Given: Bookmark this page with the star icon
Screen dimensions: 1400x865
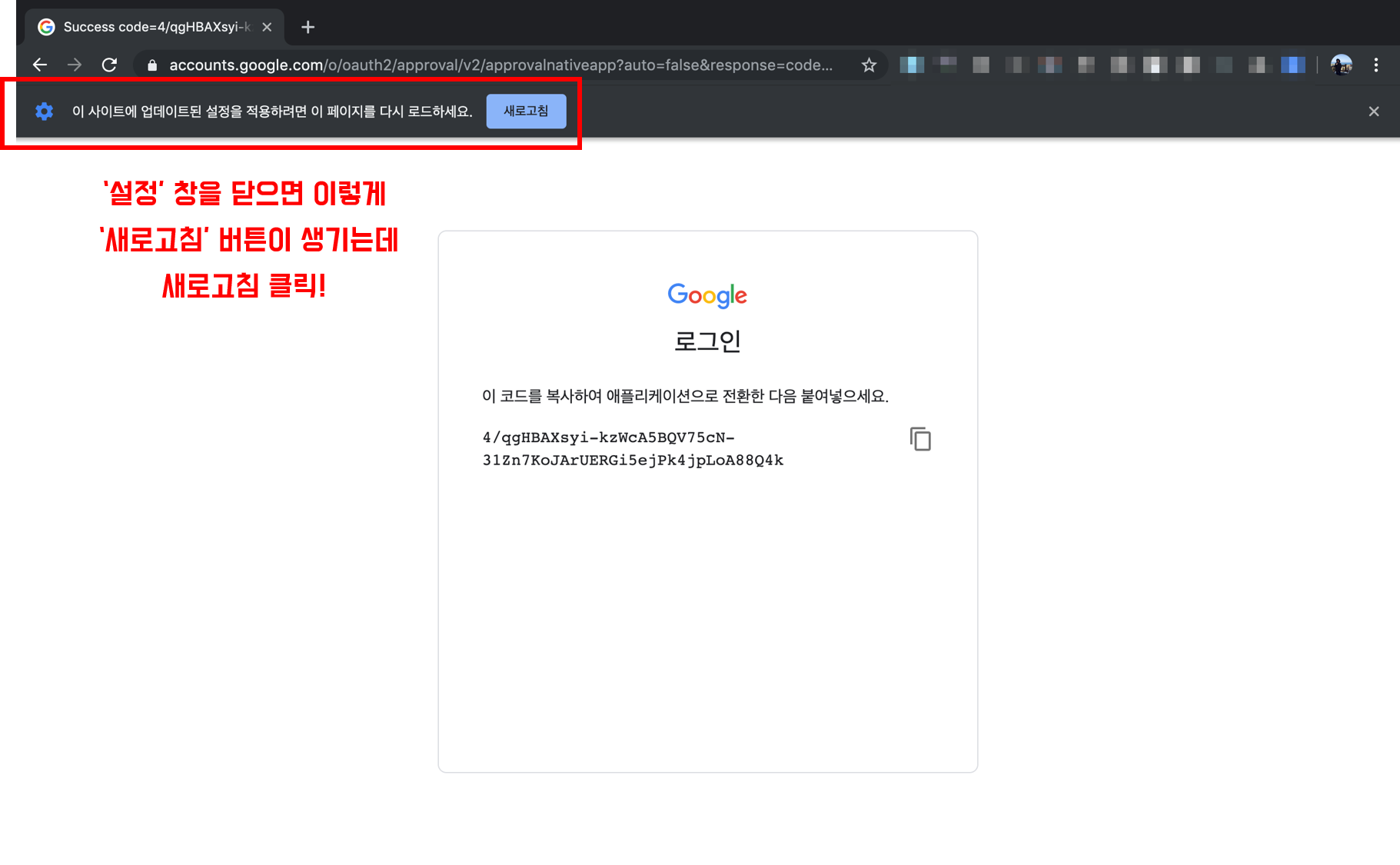Looking at the screenshot, I should pos(869,65).
